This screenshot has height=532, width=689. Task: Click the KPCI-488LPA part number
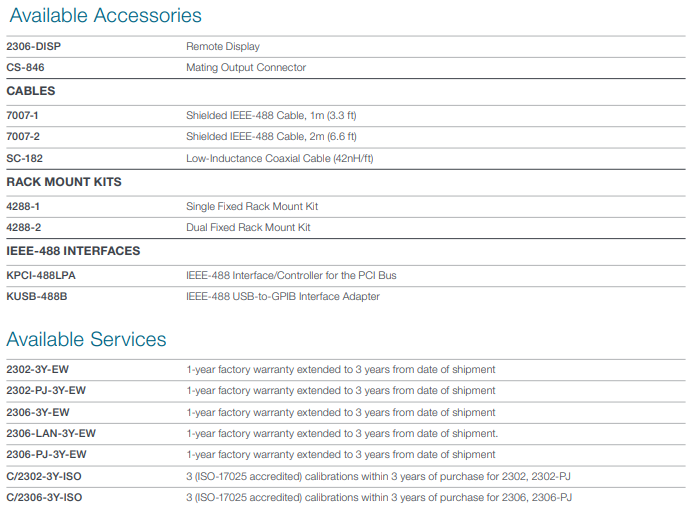pos(41,275)
